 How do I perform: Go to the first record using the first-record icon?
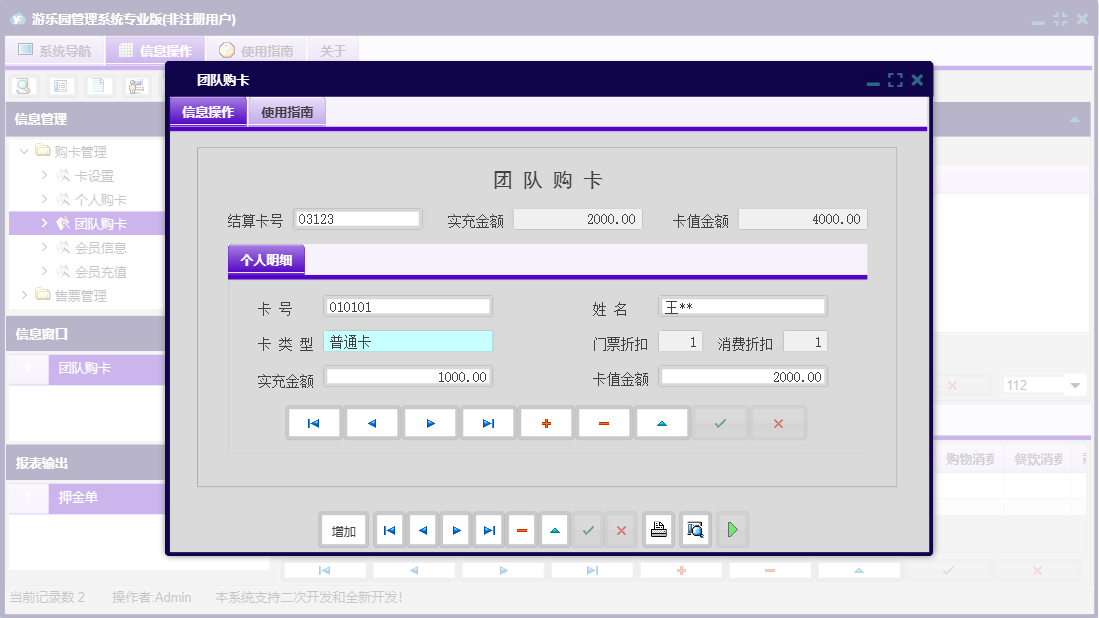pyautogui.click(x=313, y=422)
